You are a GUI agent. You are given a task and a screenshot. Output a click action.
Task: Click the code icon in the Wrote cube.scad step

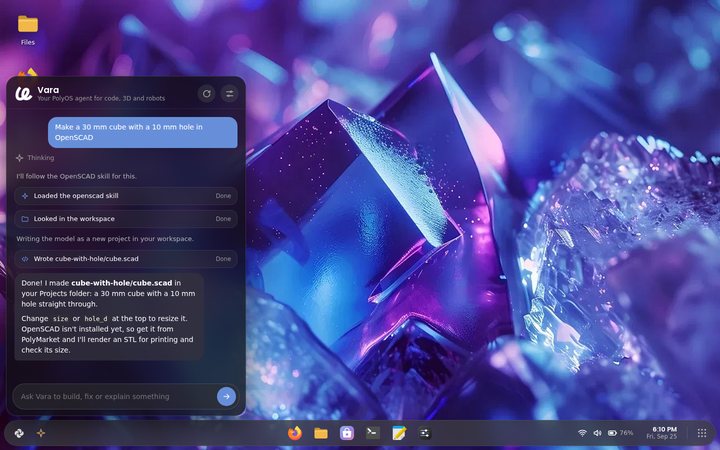pos(25,259)
